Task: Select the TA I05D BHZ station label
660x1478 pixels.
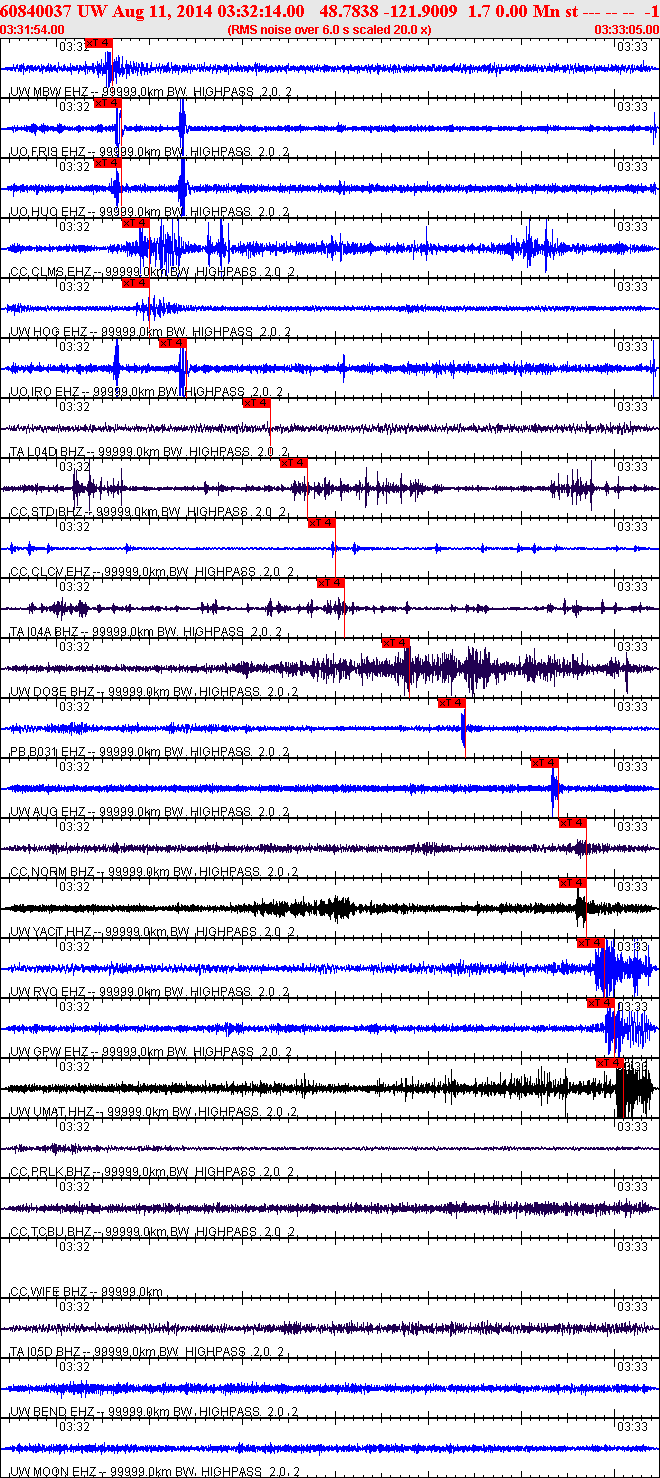Action: [x=147, y=1351]
